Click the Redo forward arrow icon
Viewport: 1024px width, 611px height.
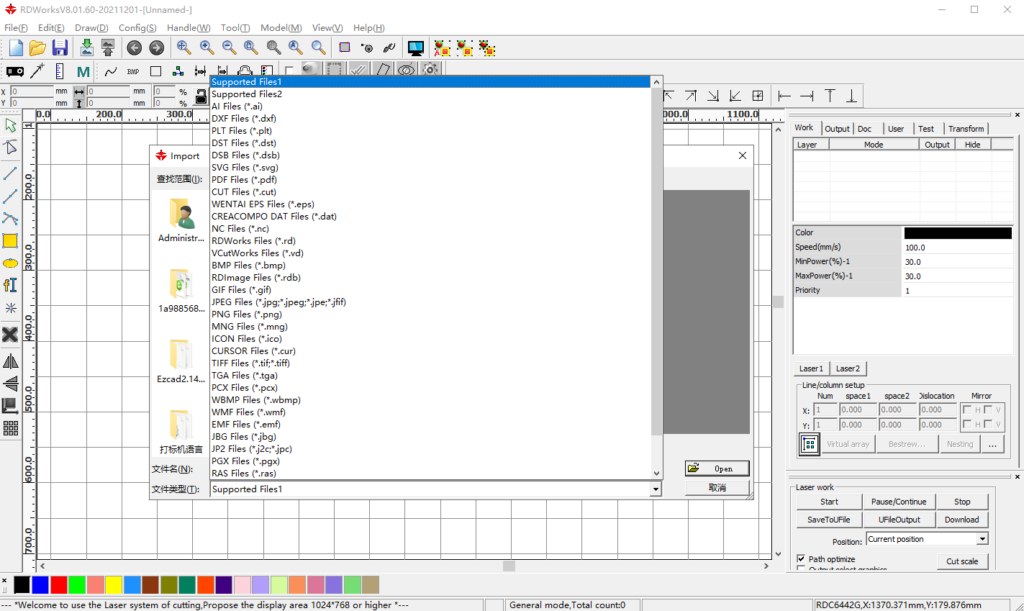click(156, 48)
